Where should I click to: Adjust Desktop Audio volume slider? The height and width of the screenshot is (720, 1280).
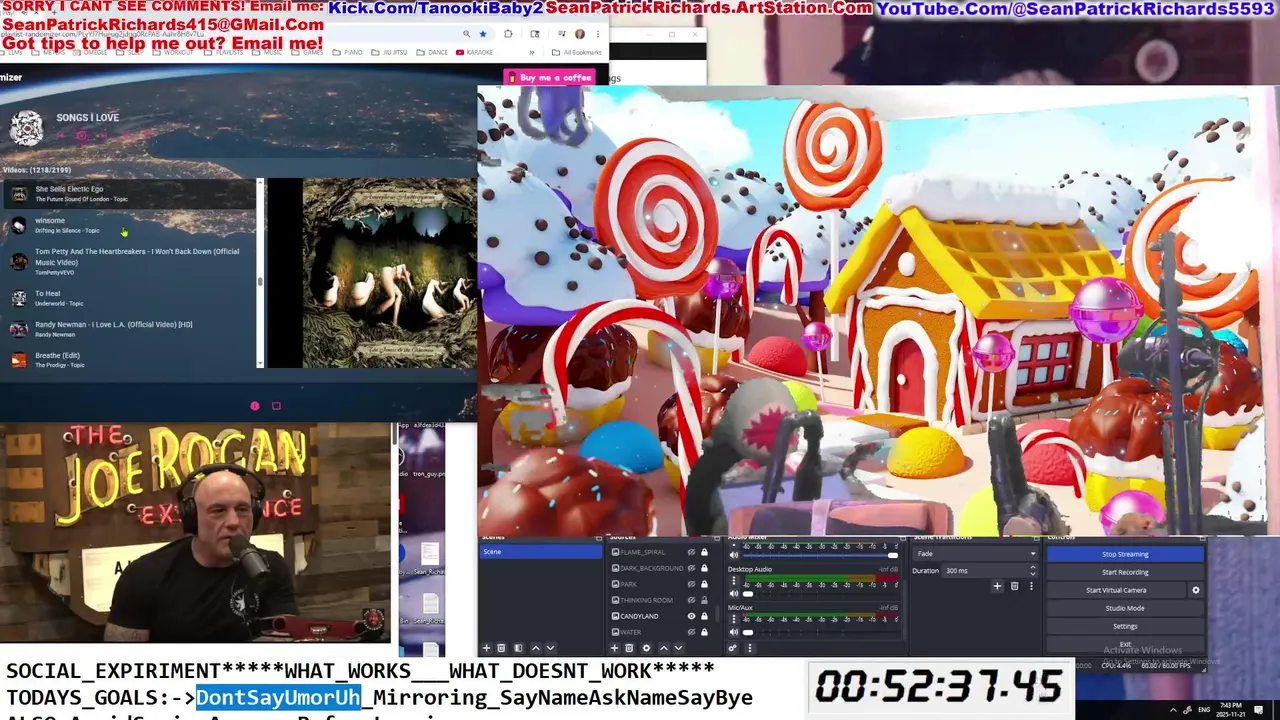click(747, 593)
